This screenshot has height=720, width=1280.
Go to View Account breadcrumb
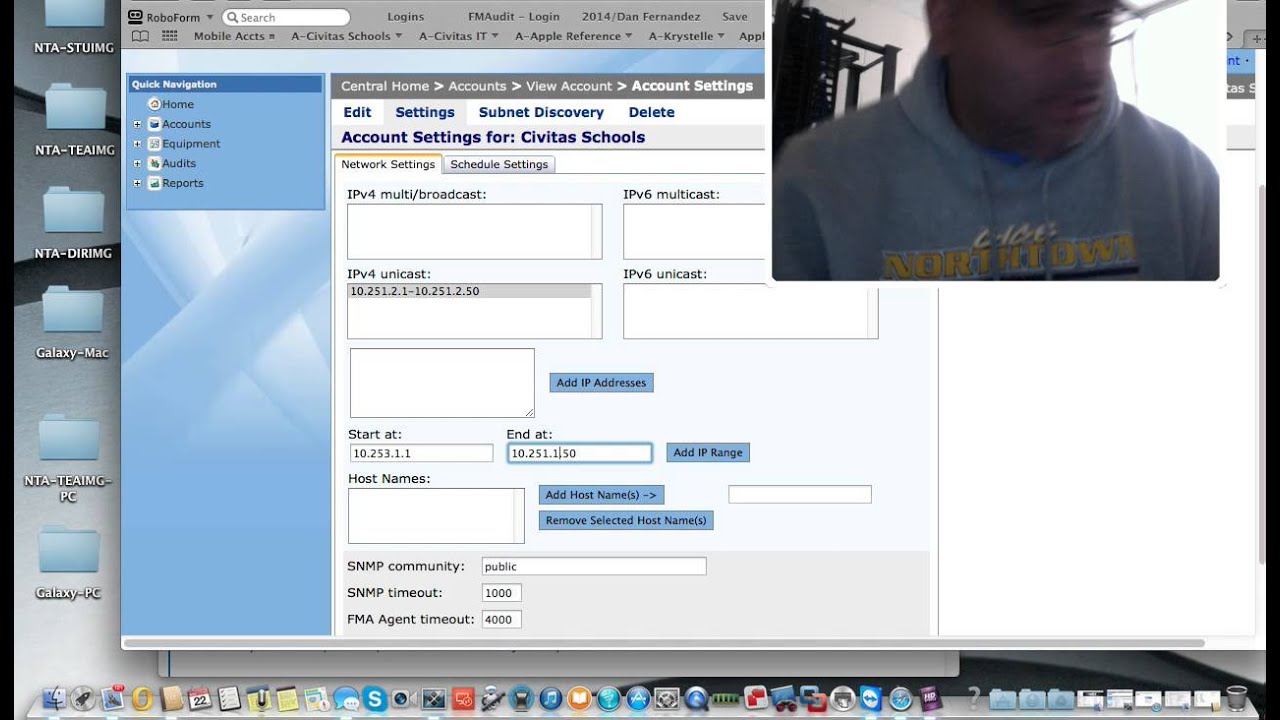(568, 86)
